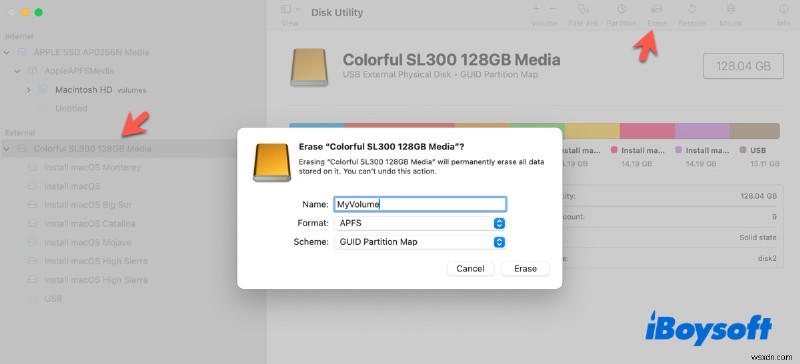Click the plus Volume add icon

coord(536,9)
